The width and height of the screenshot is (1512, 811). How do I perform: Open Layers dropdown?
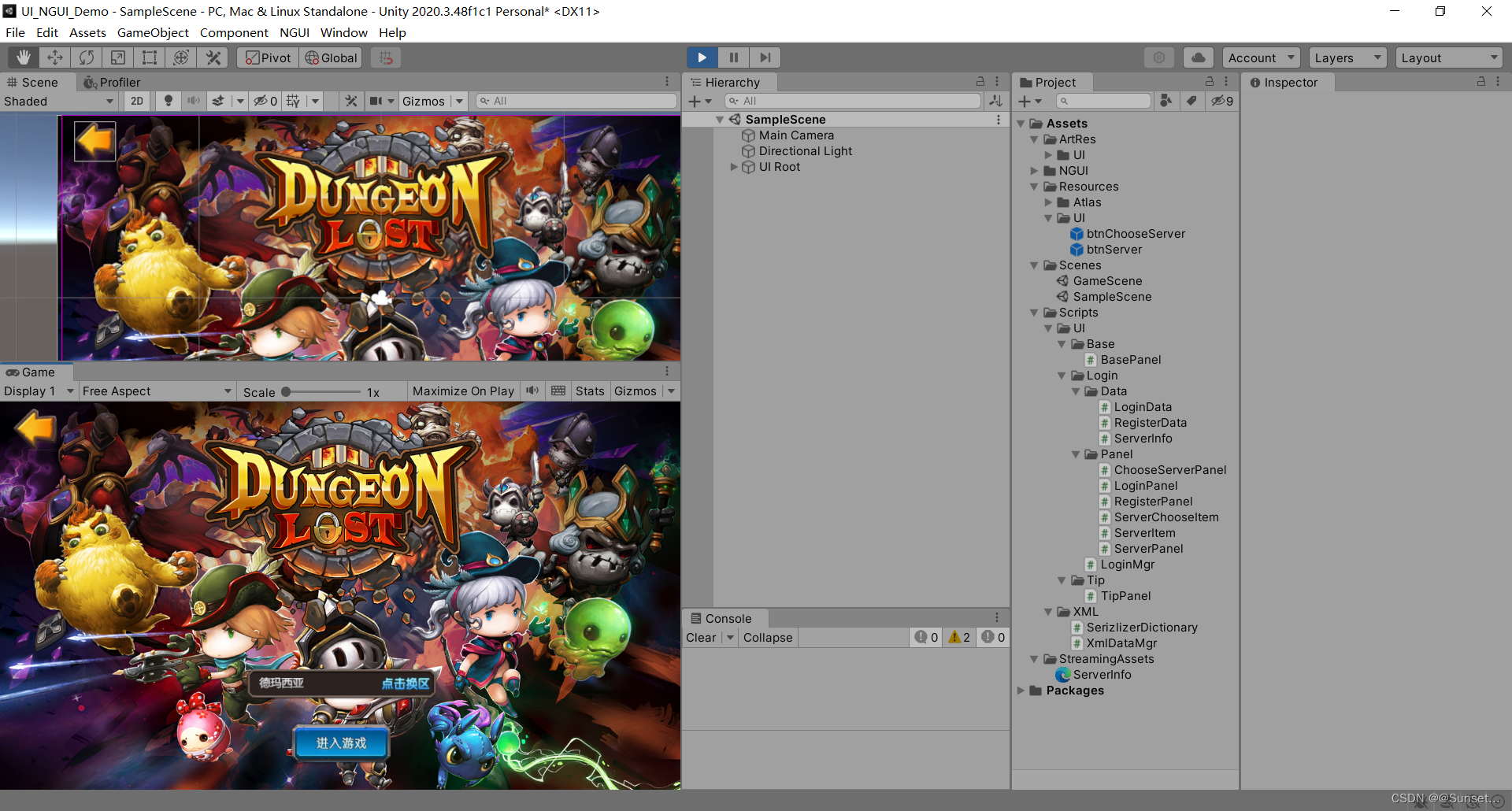[1347, 57]
